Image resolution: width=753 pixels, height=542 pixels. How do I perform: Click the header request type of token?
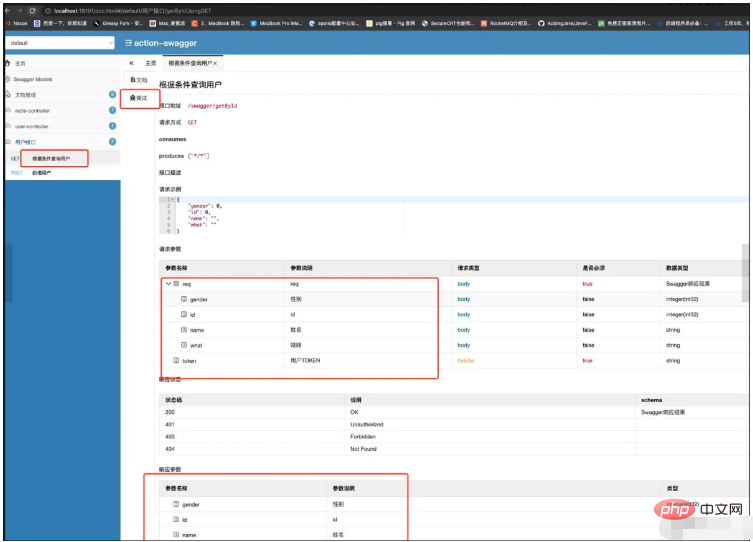pyautogui.click(x=466, y=361)
